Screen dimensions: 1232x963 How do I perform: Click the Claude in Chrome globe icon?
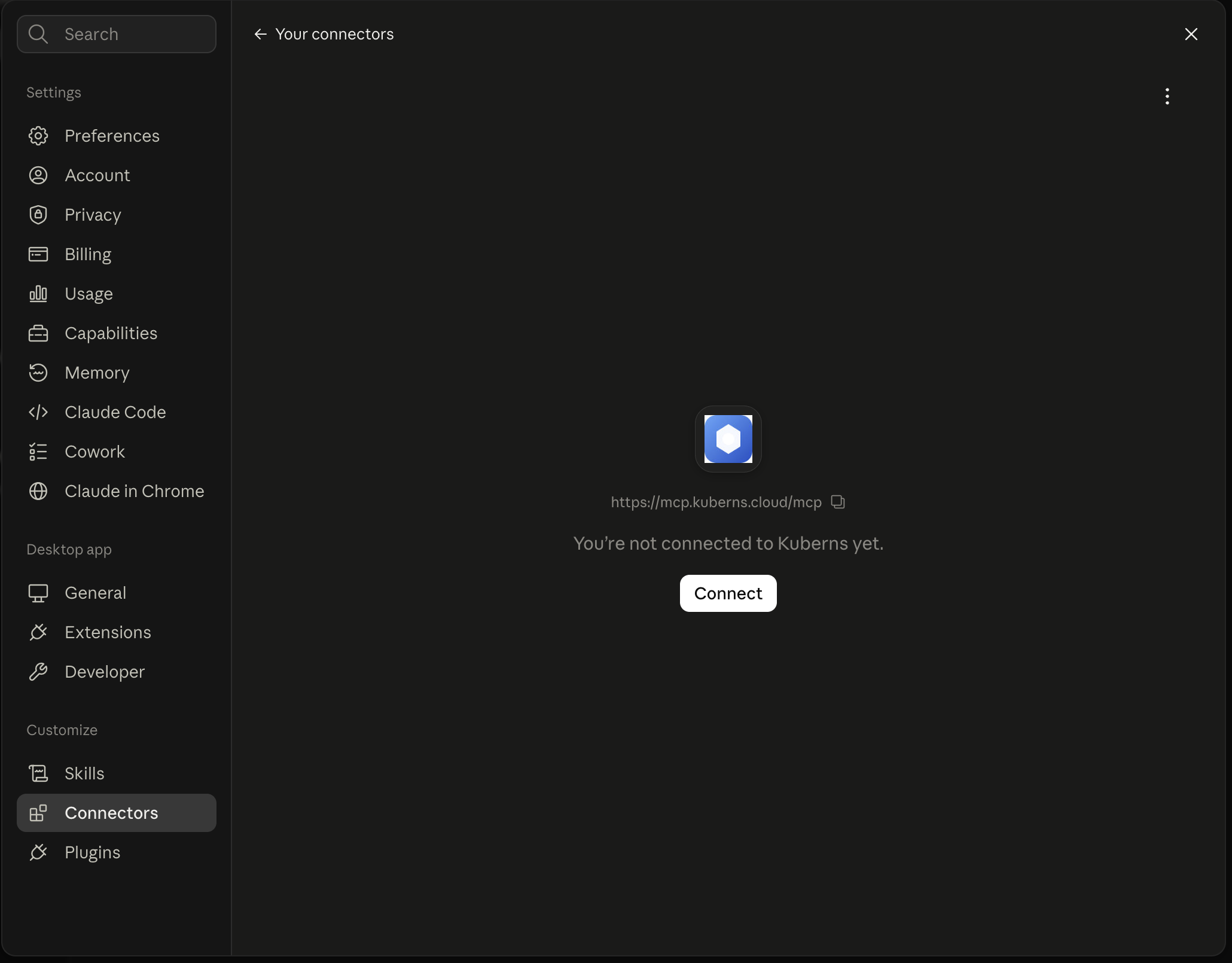(38, 491)
